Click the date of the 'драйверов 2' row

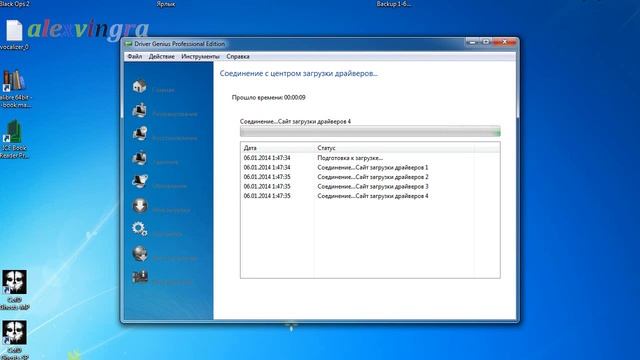point(267,177)
